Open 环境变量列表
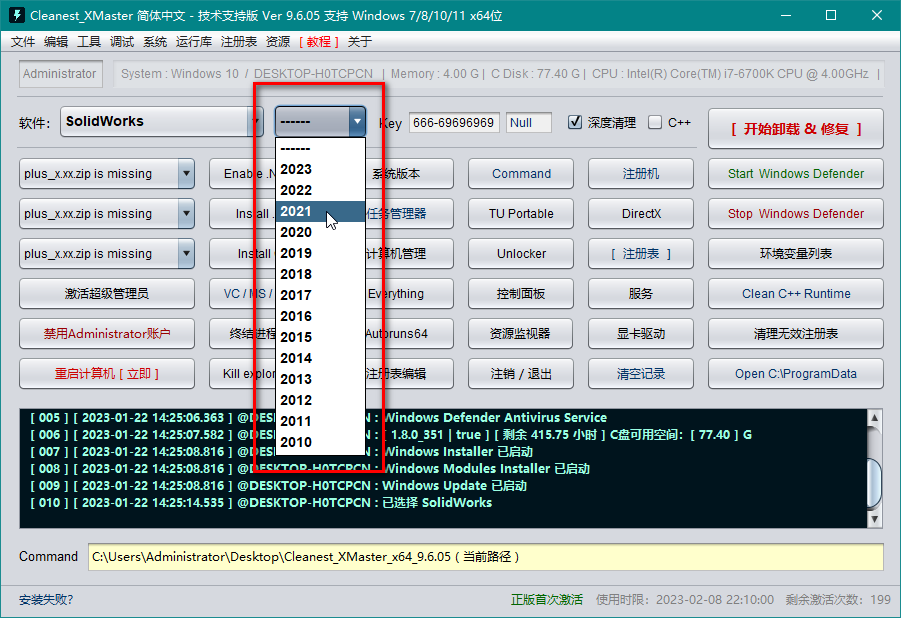Viewport: 901px width, 618px height. (x=795, y=254)
